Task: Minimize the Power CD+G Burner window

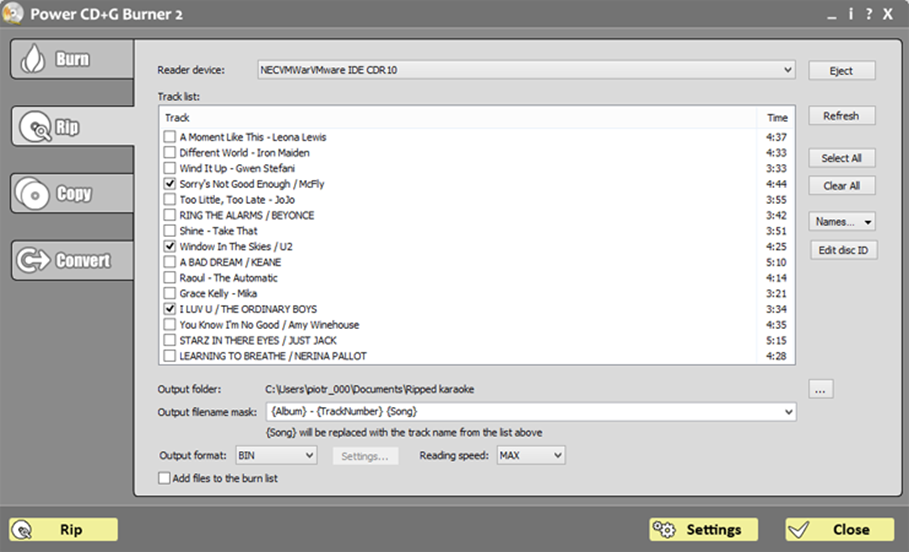Action: (x=832, y=16)
